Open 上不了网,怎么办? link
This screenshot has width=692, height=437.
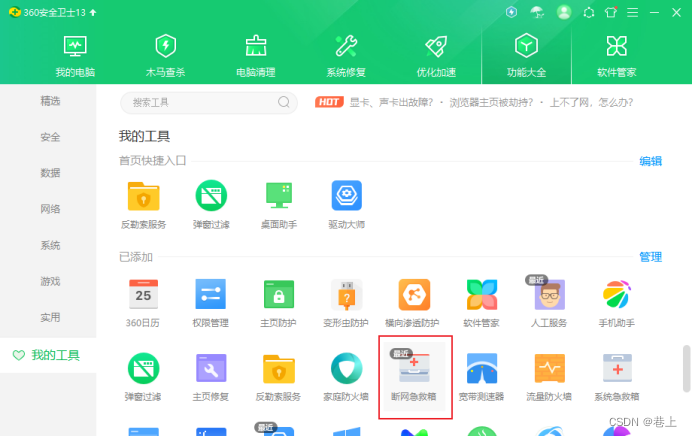(x=591, y=103)
